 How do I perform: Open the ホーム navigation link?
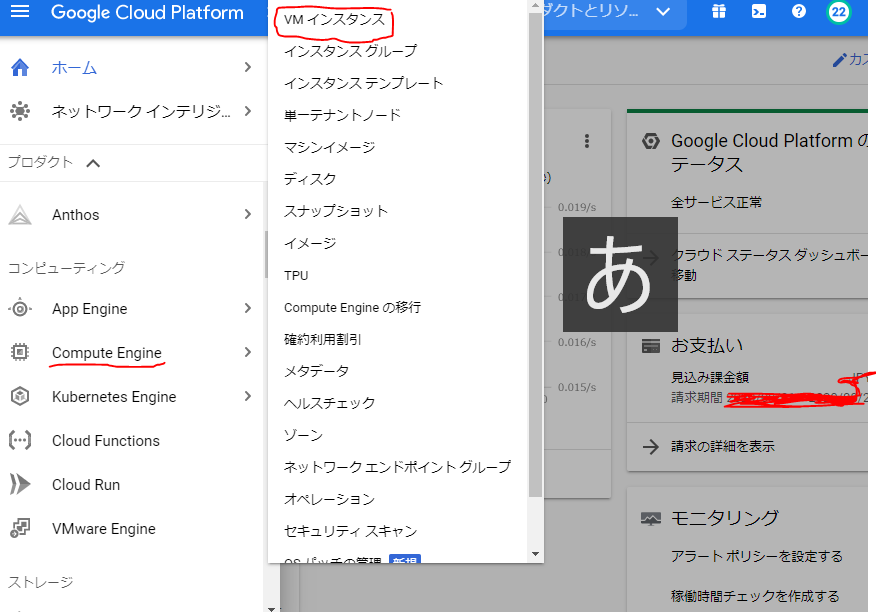tap(74, 68)
